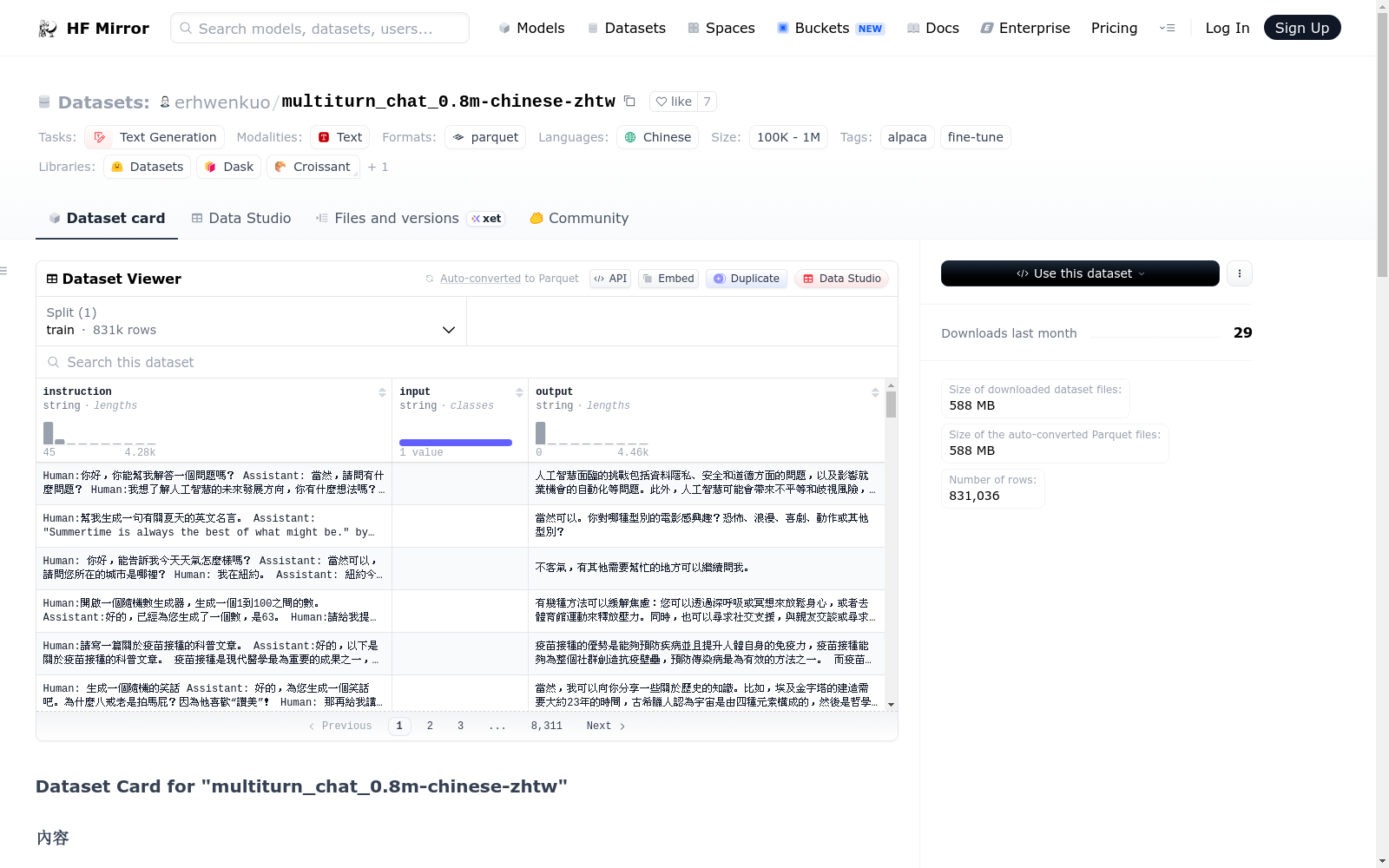1389x868 pixels.
Task: Click the API button
Action: click(x=610, y=279)
